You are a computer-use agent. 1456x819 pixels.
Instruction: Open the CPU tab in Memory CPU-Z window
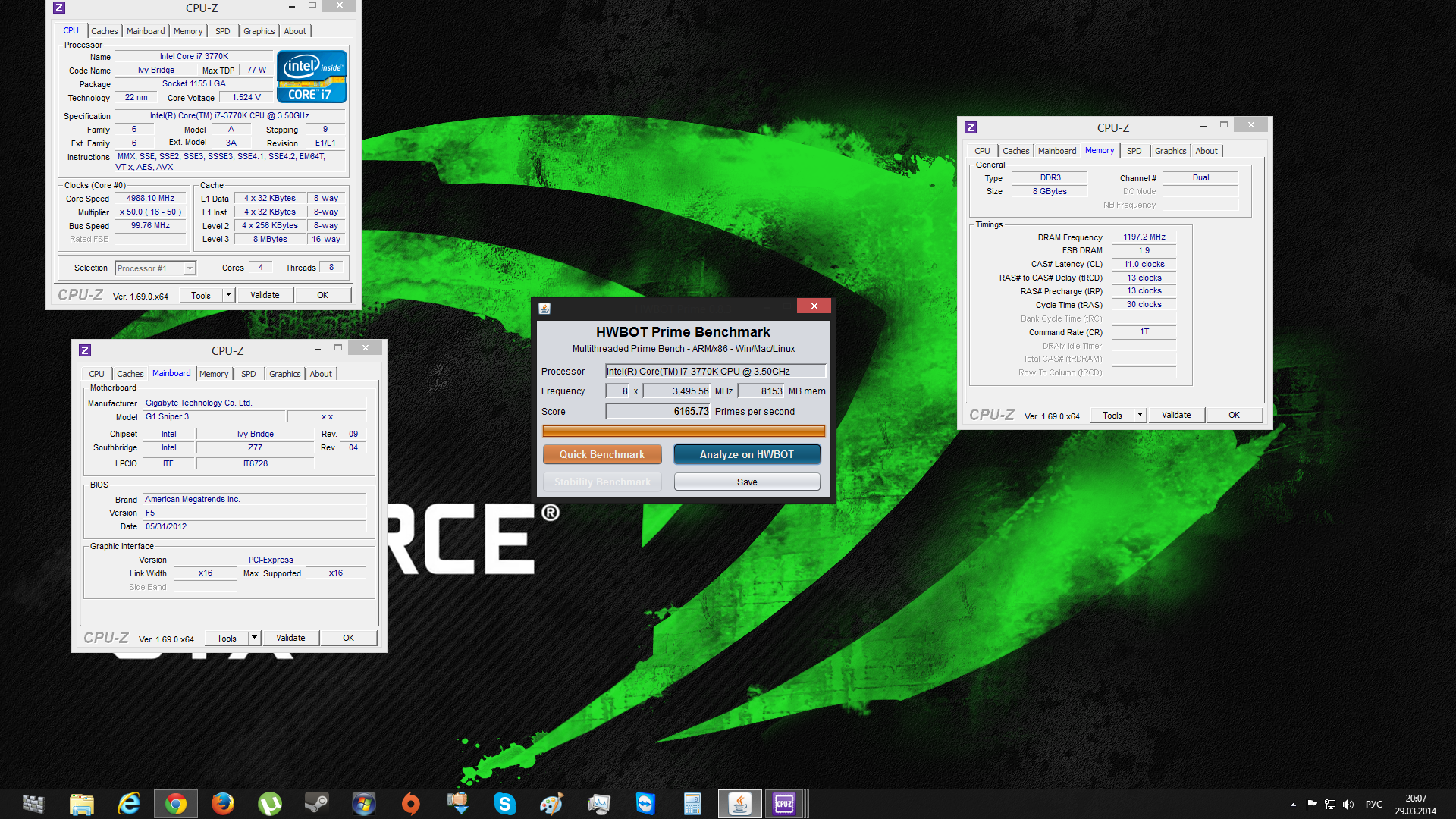982,151
